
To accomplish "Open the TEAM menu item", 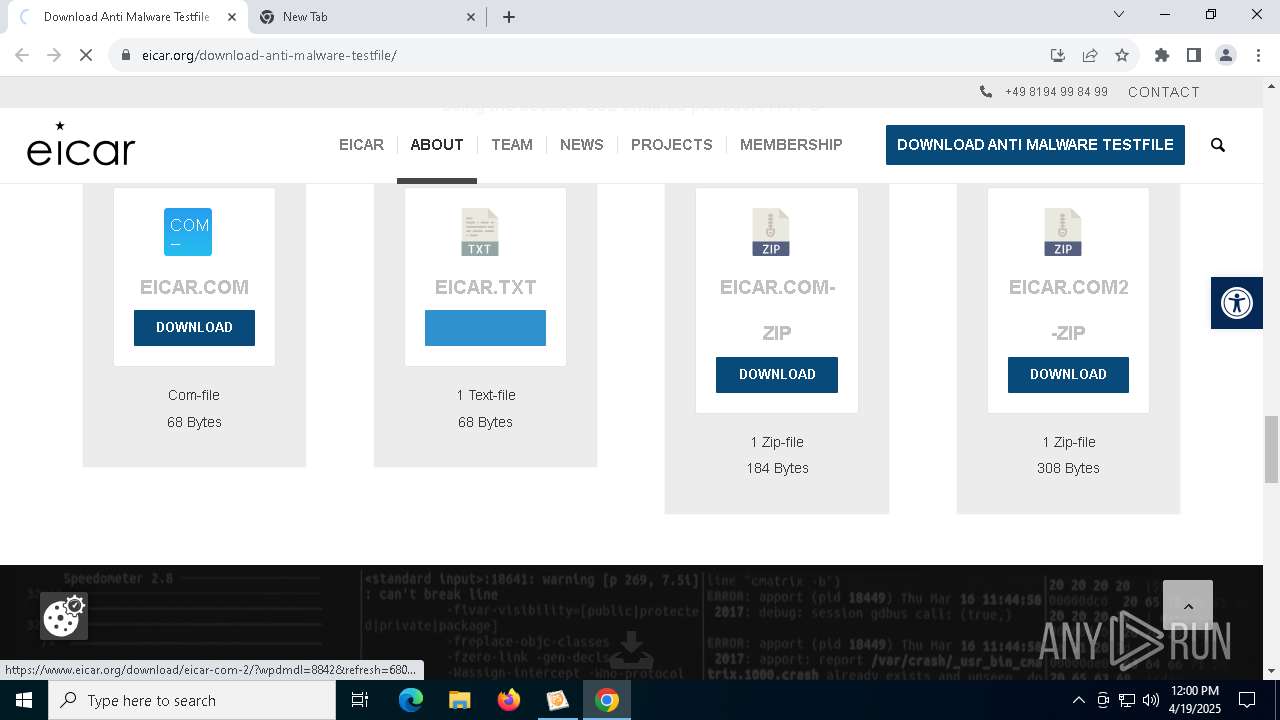I will pyautogui.click(x=512, y=145).
